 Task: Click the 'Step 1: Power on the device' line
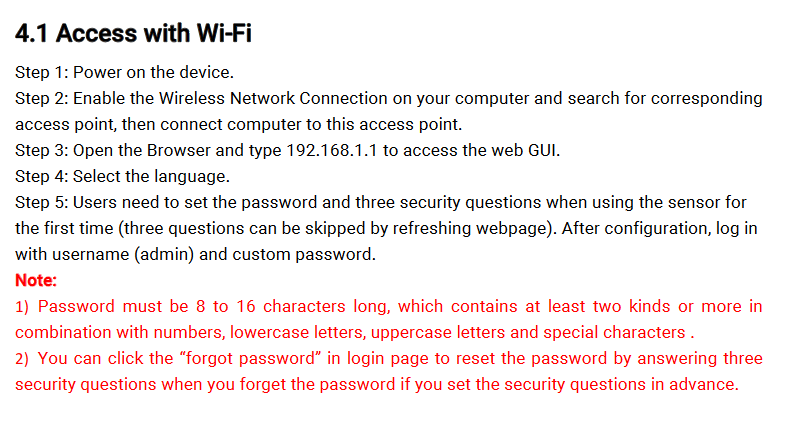124,72
